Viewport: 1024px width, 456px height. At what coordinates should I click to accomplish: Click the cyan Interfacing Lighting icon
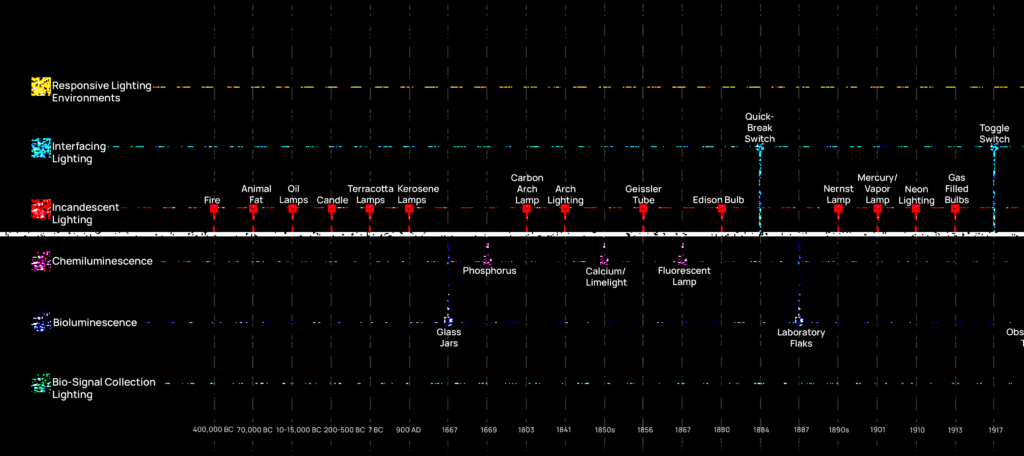pyautogui.click(x=41, y=148)
